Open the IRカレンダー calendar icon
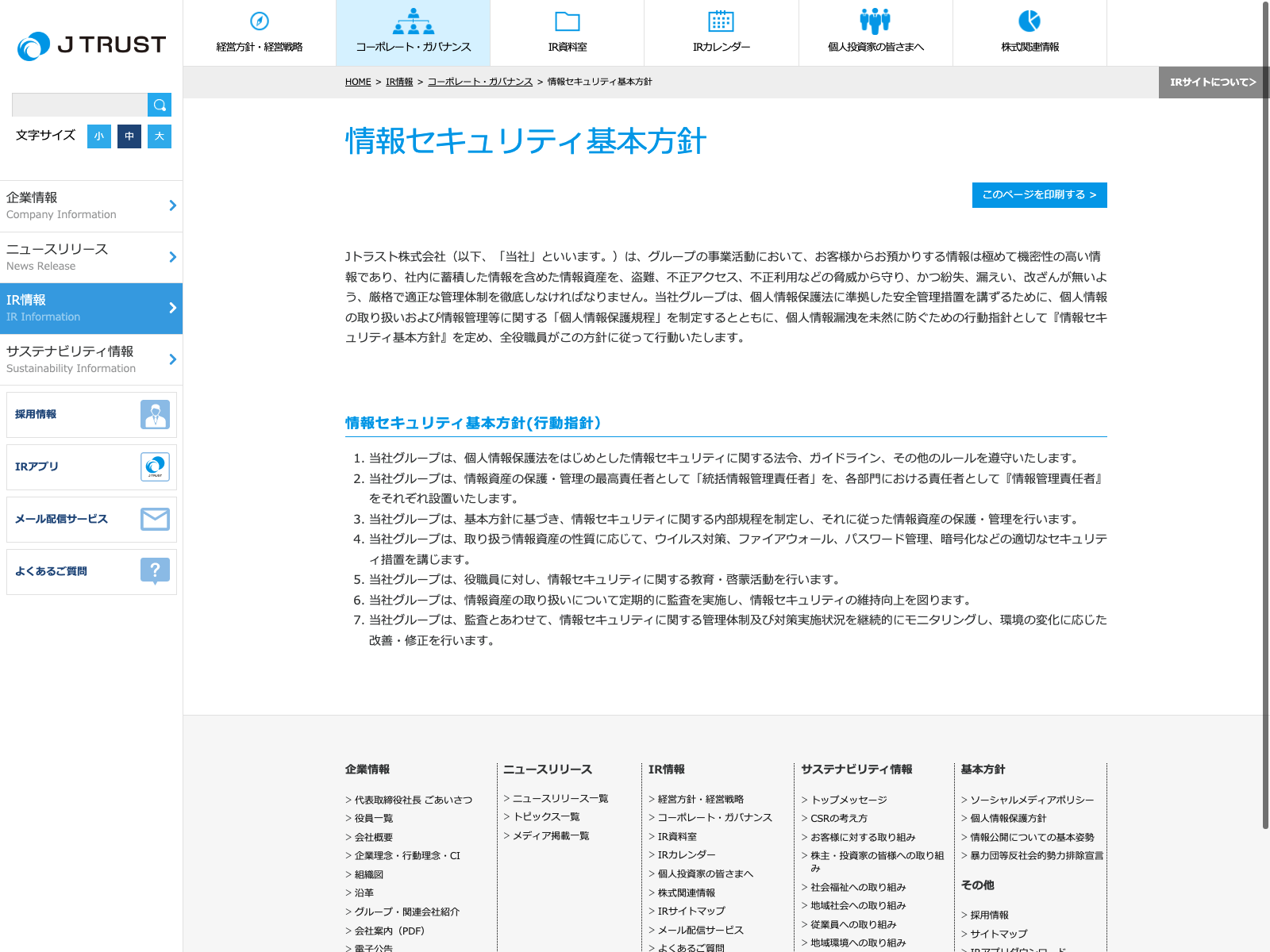 (721, 21)
